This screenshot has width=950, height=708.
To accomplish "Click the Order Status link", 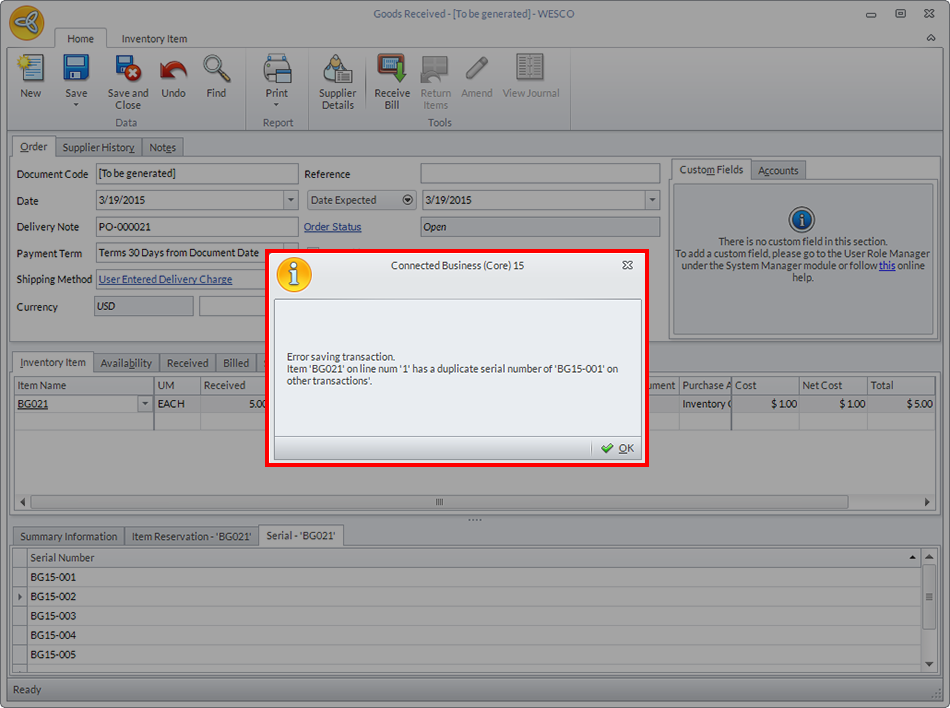I will (332, 227).
